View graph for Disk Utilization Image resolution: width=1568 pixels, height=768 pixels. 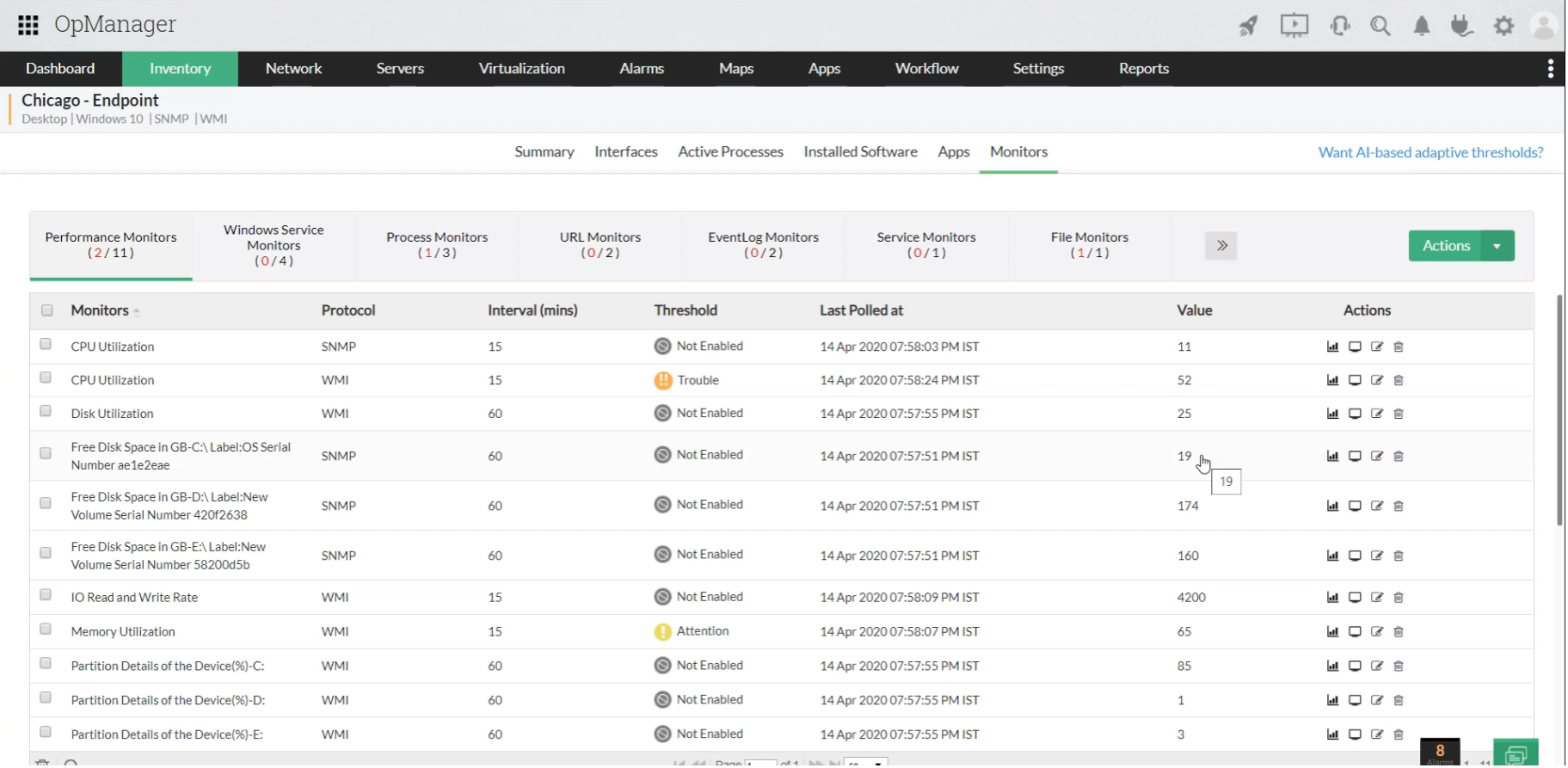[1332, 414]
